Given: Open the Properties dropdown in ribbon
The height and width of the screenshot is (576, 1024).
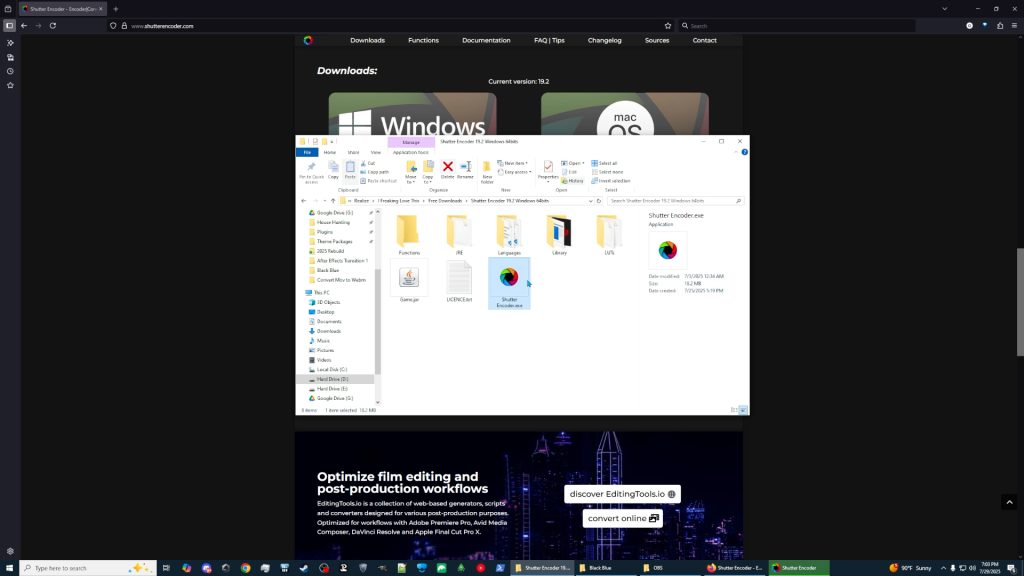Looking at the screenshot, I should (548, 172).
